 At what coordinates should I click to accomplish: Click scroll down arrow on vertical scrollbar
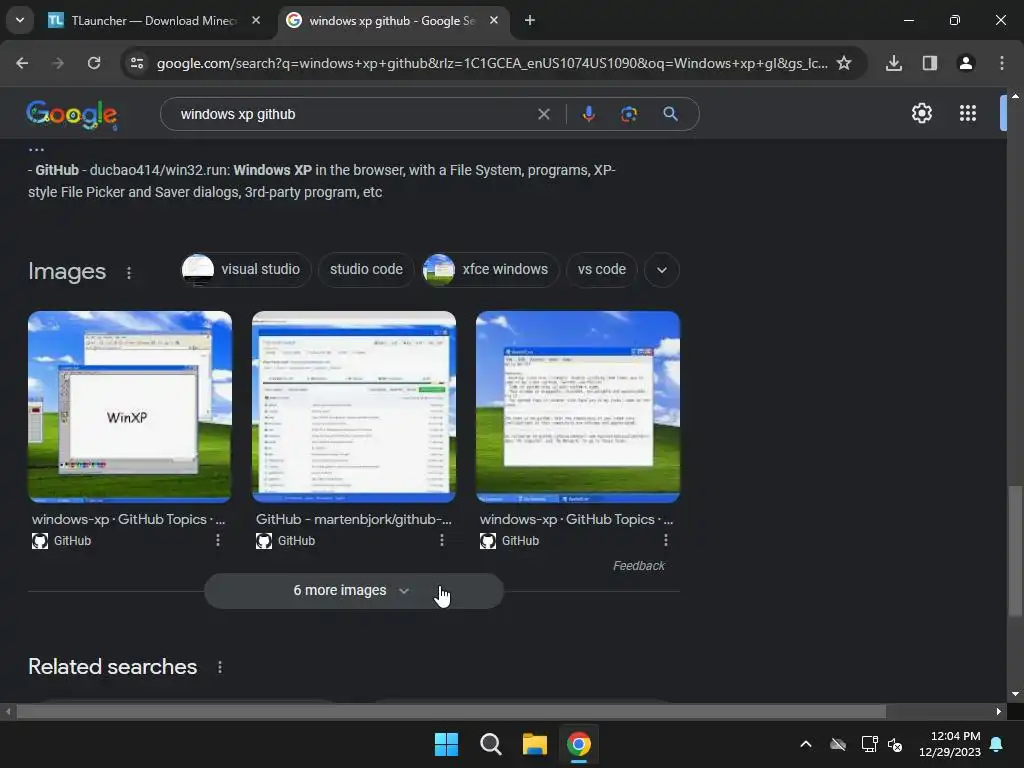[x=1015, y=694]
